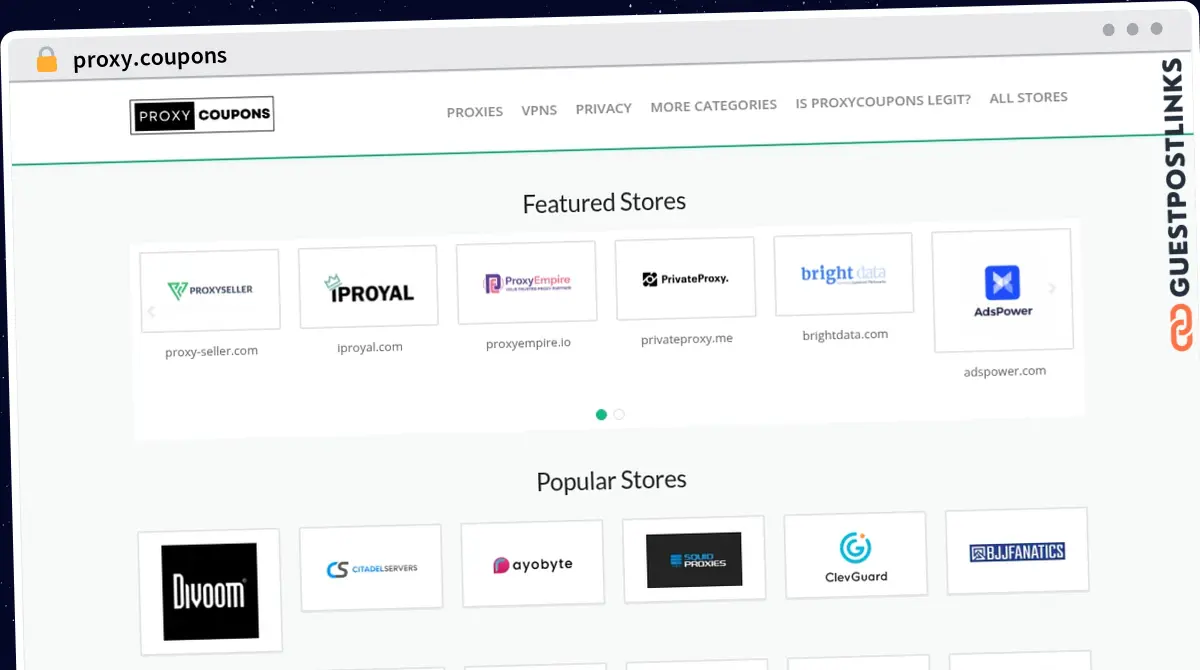Follow the proxyempire.io link
The height and width of the screenshot is (670, 1200).
coord(528,343)
